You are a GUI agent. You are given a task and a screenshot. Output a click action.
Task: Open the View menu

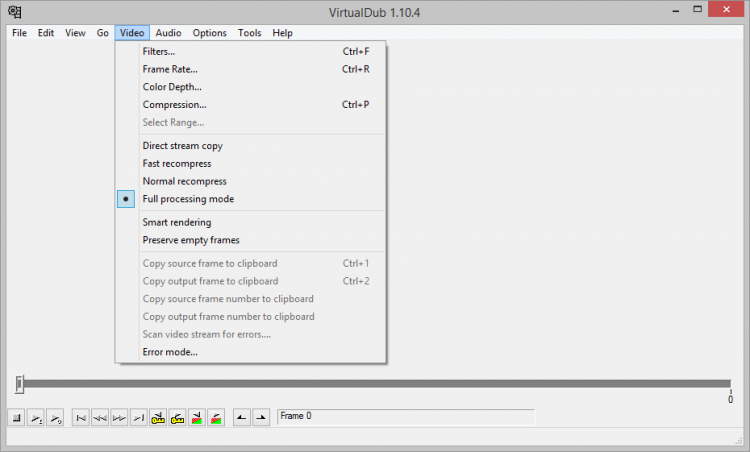[x=75, y=33]
